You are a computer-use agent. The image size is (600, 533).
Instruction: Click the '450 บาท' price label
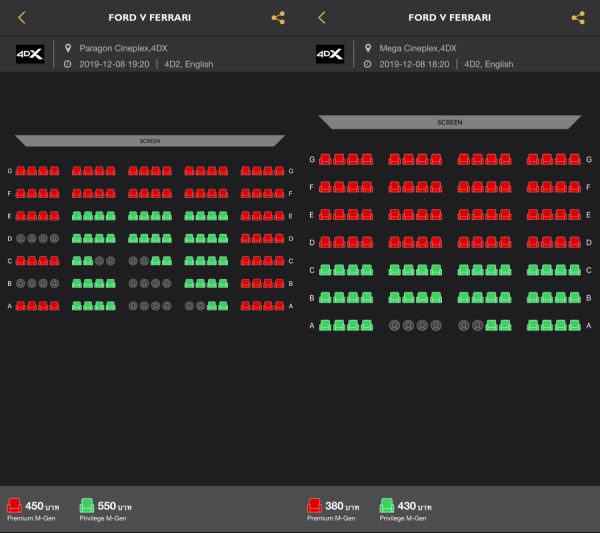tap(42, 506)
